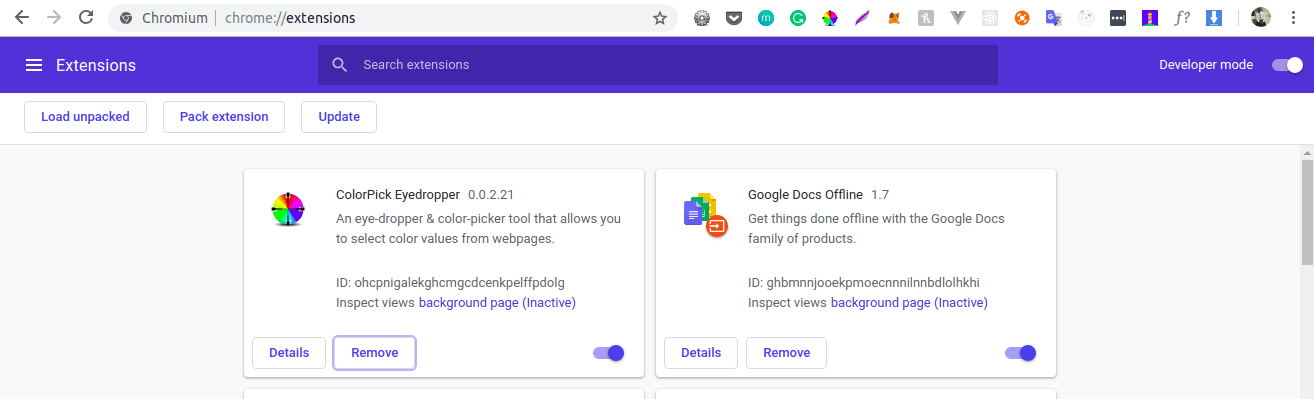Viewport: 1314px width, 399px height.
Task: Click the purple feather extension icon
Action: point(862,18)
